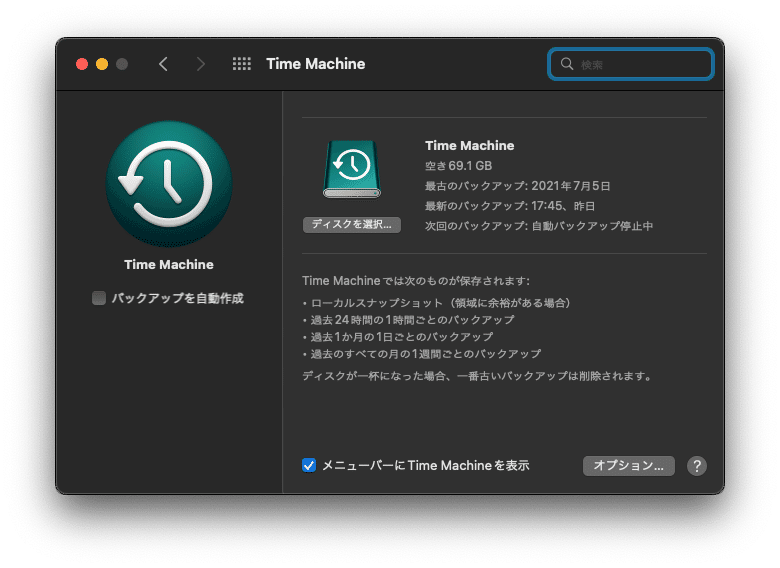Click 最新のバックアップ: 17:45、昨日 line
The image size is (780, 568).
(x=510, y=206)
